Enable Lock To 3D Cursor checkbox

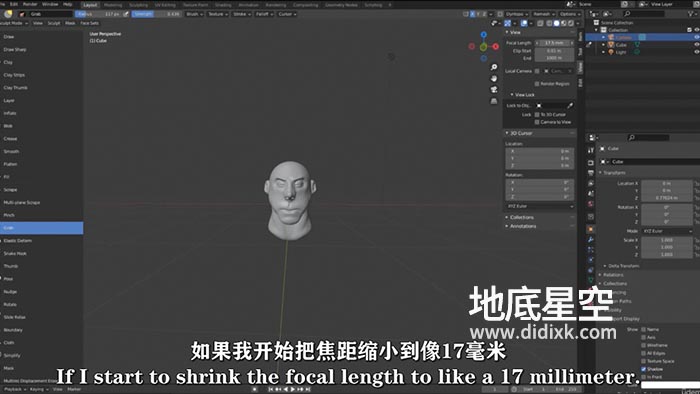click(537, 115)
